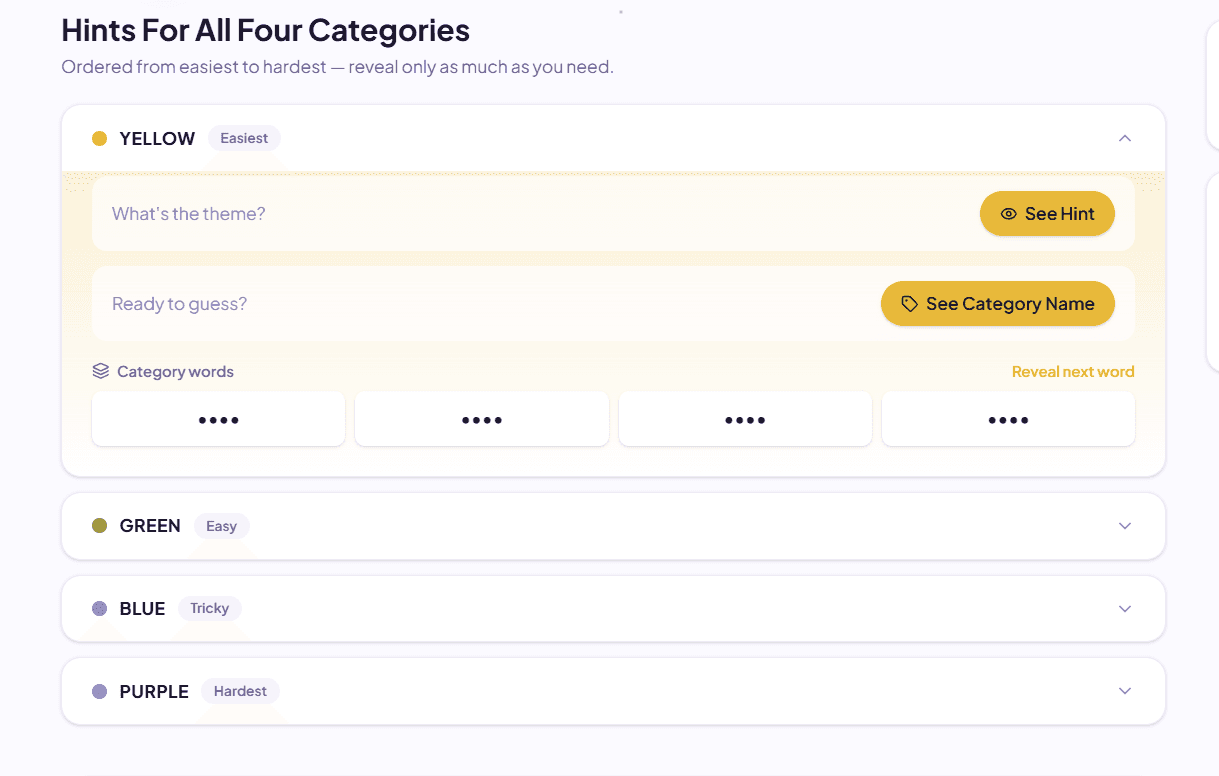The height and width of the screenshot is (776, 1219).
Task: Click the stacked layers icon beside Category words
Action: coord(100,371)
